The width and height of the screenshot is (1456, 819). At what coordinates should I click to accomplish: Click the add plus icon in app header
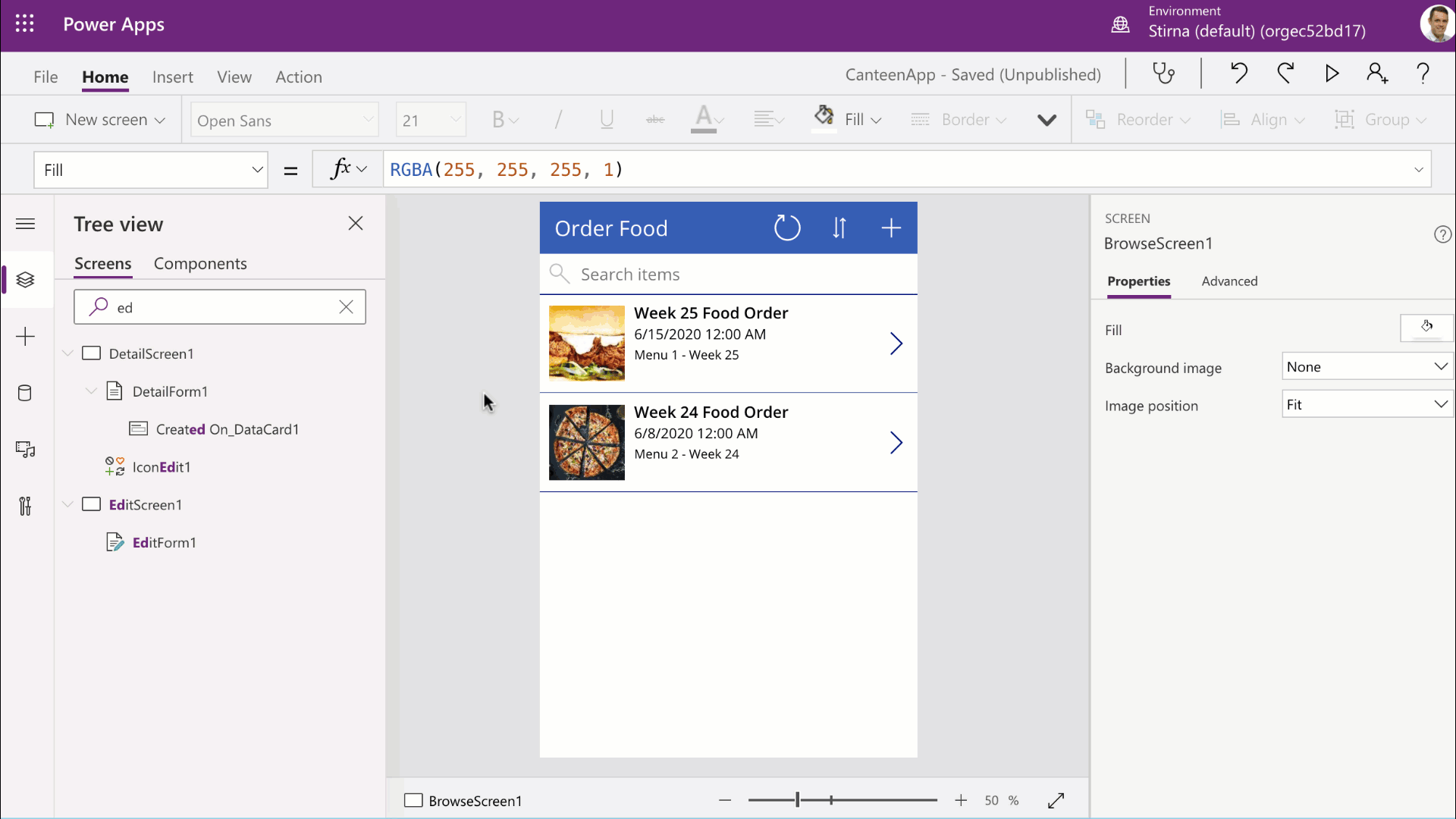[891, 227]
